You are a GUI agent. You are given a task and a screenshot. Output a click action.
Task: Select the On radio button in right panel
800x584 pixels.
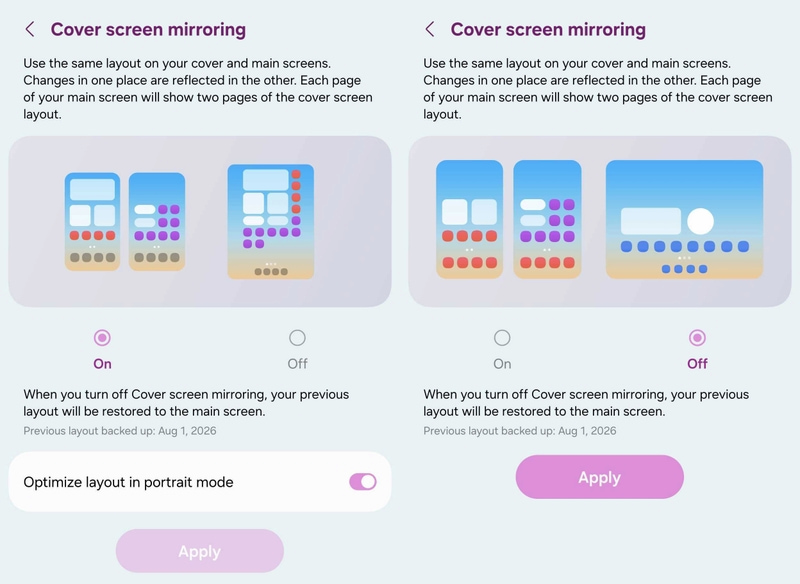tap(502, 338)
